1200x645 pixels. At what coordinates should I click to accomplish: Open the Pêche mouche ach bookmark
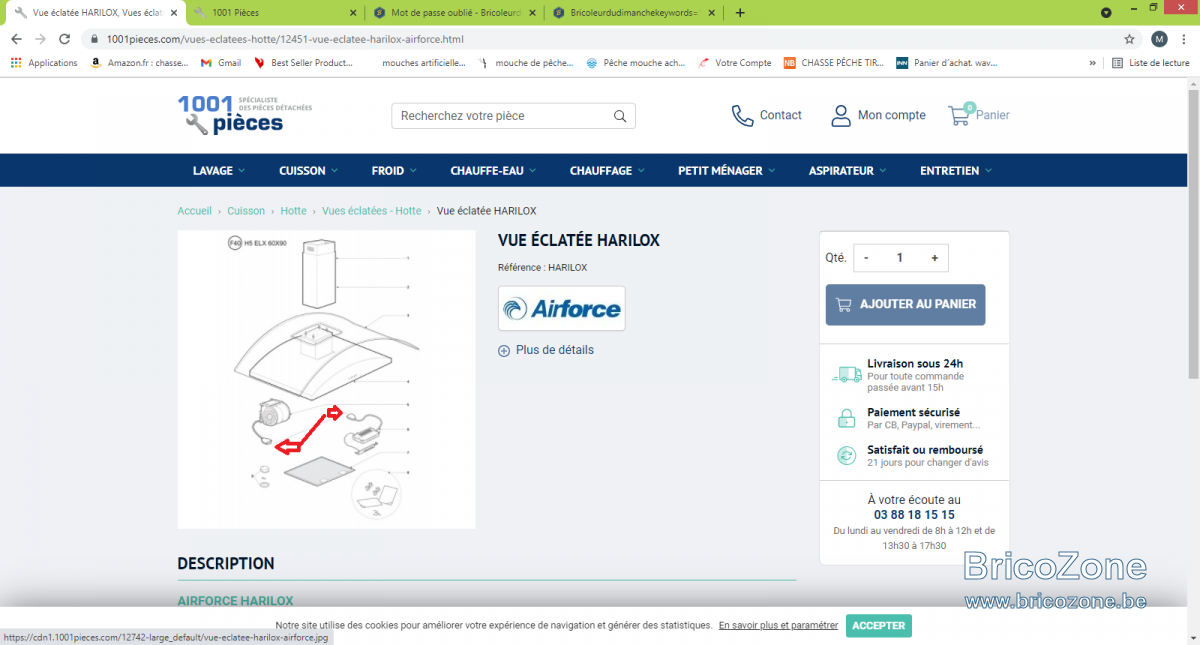(x=636, y=62)
